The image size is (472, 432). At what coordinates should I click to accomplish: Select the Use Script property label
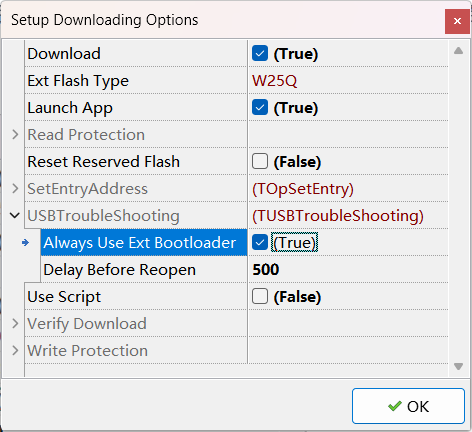(64, 297)
